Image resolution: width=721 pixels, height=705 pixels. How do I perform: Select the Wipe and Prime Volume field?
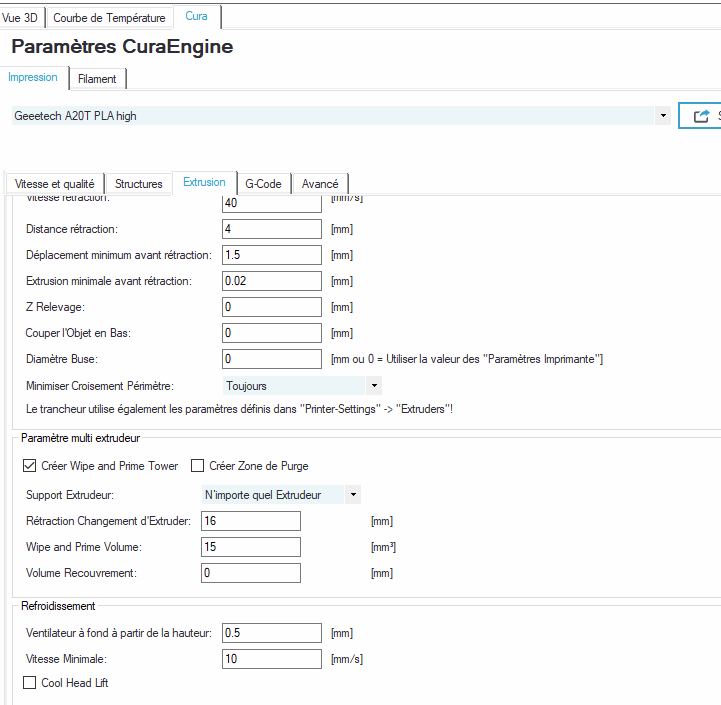pos(251,547)
